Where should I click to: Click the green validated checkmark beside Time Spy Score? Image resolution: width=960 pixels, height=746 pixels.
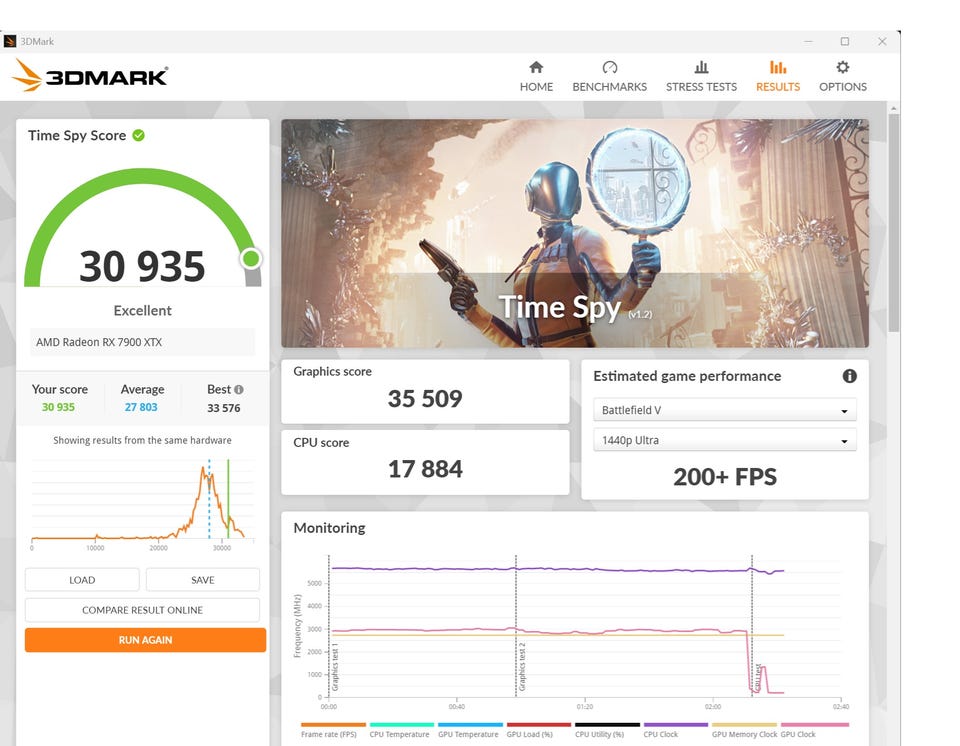coord(139,135)
